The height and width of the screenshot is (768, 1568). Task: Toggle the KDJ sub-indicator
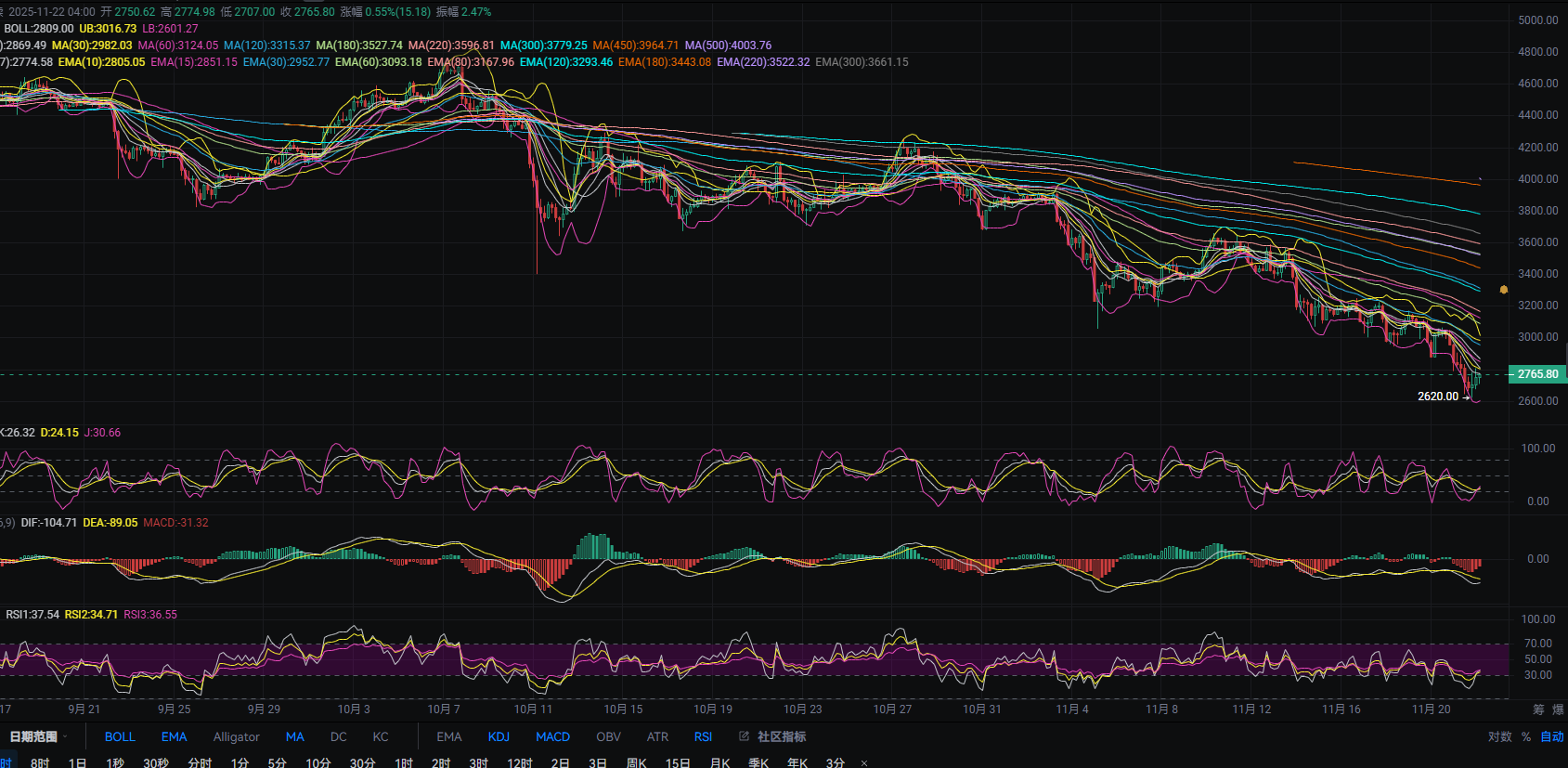499,736
